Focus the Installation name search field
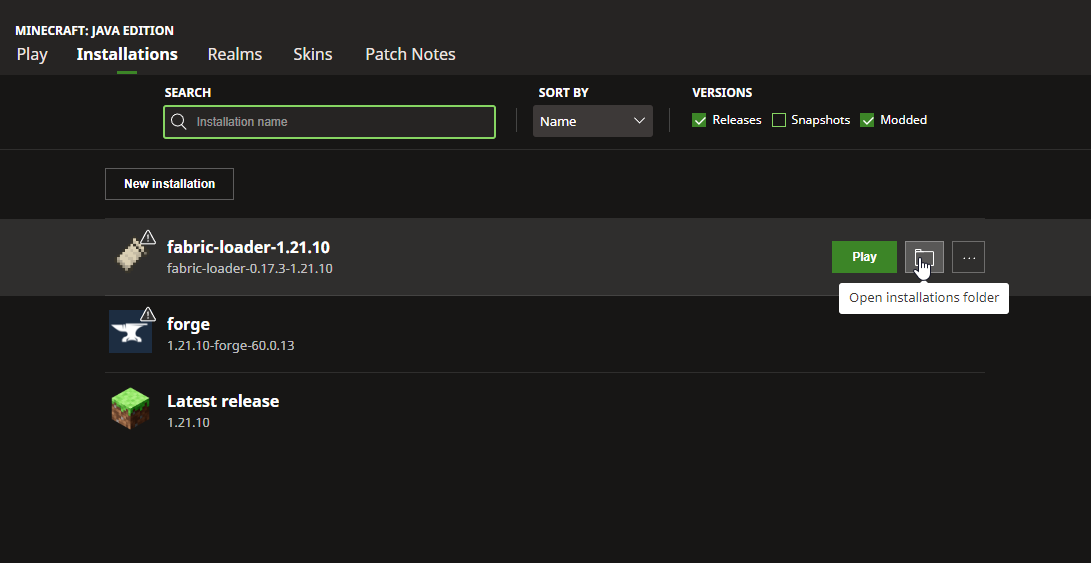 click(x=340, y=122)
